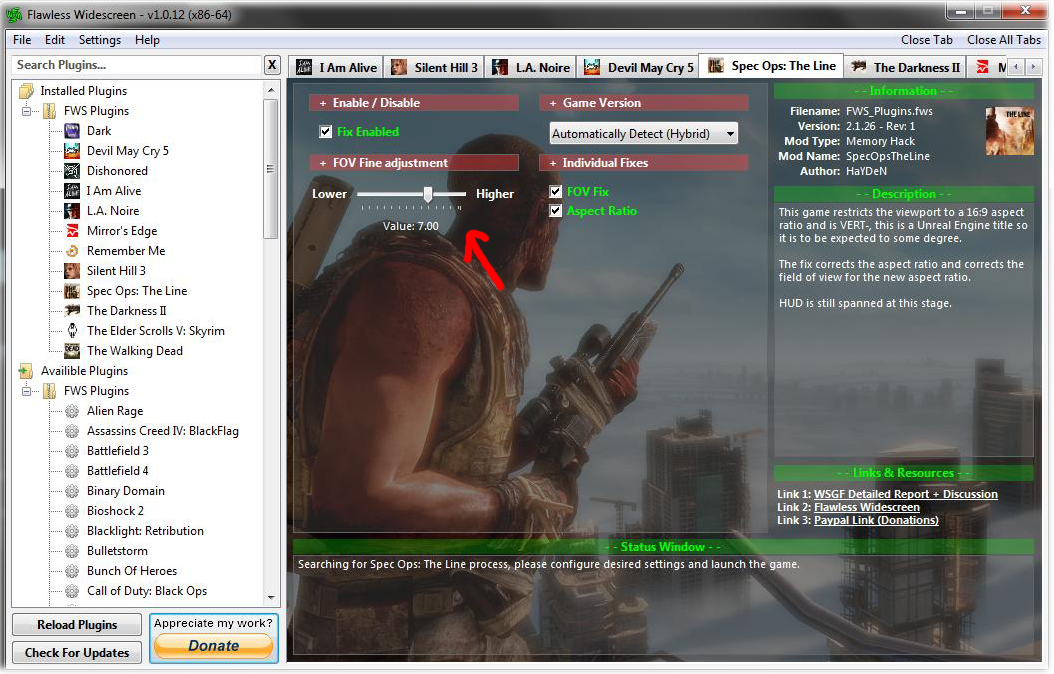Clear search with the X button

[272, 65]
